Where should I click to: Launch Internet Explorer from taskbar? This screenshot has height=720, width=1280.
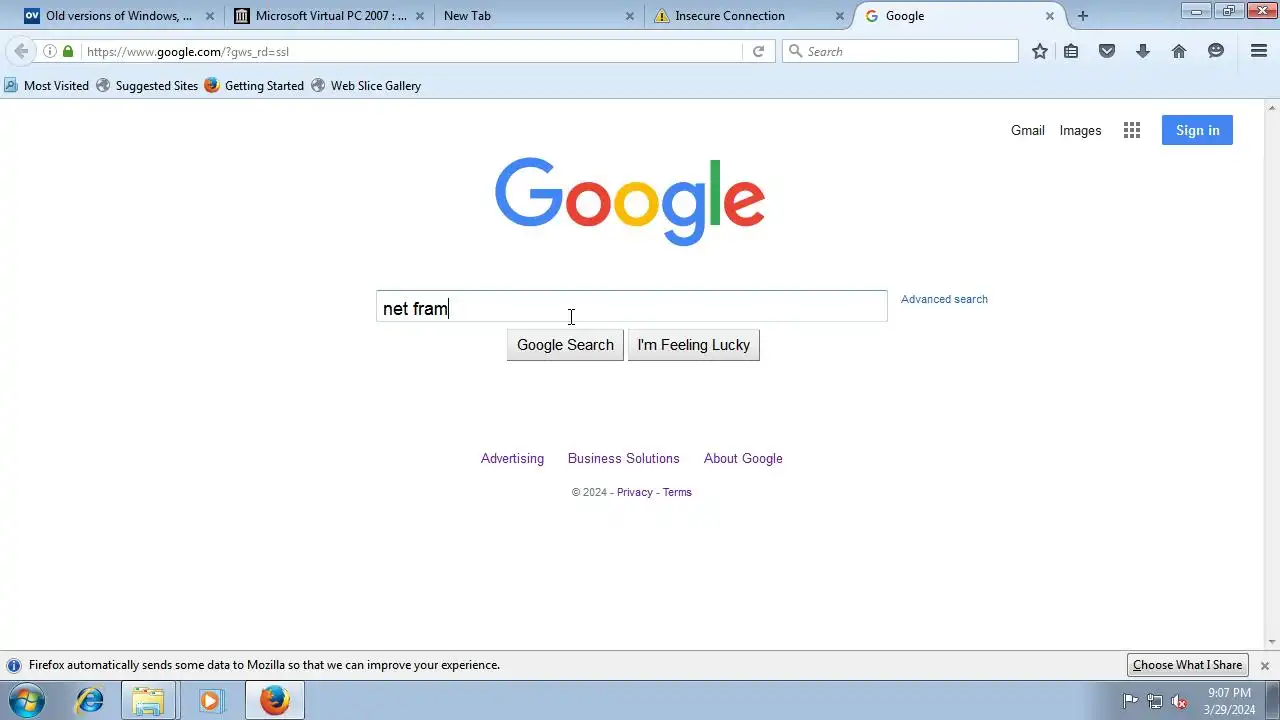90,701
